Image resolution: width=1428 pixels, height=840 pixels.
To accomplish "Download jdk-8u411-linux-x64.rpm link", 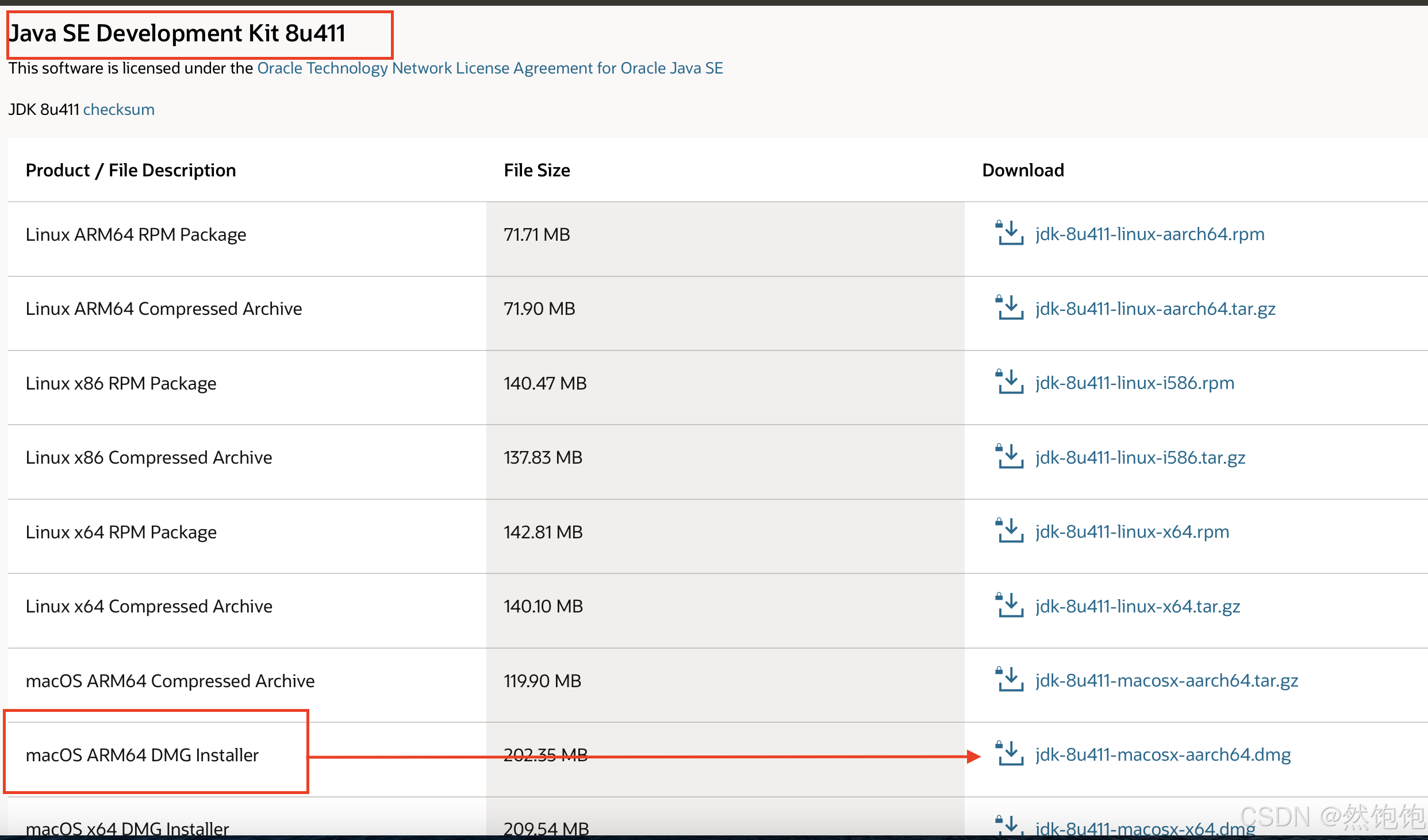I will point(1132,531).
